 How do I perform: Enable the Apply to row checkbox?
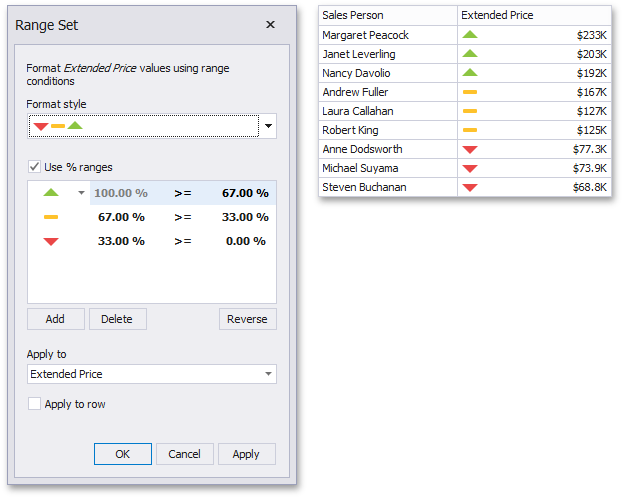[x=35, y=404]
